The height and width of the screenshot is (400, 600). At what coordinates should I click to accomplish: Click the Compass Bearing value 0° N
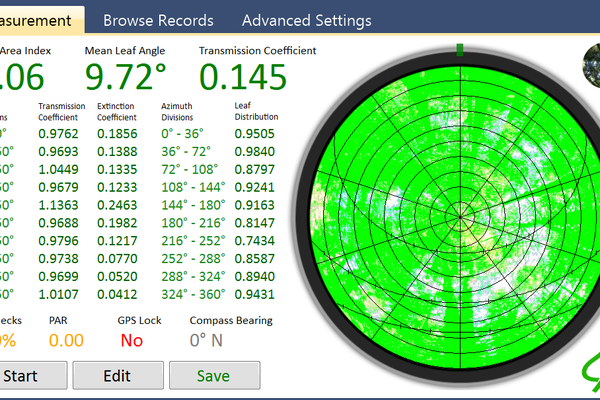point(206,340)
